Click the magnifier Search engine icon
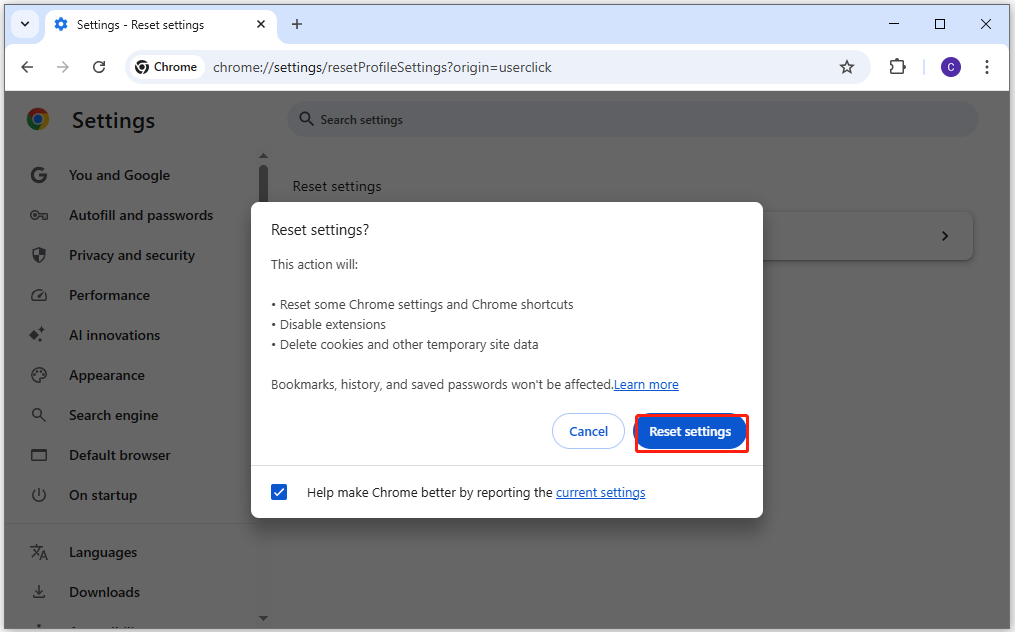Image resolution: width=1015 pixels, height=632 pixels. [39, 415]
